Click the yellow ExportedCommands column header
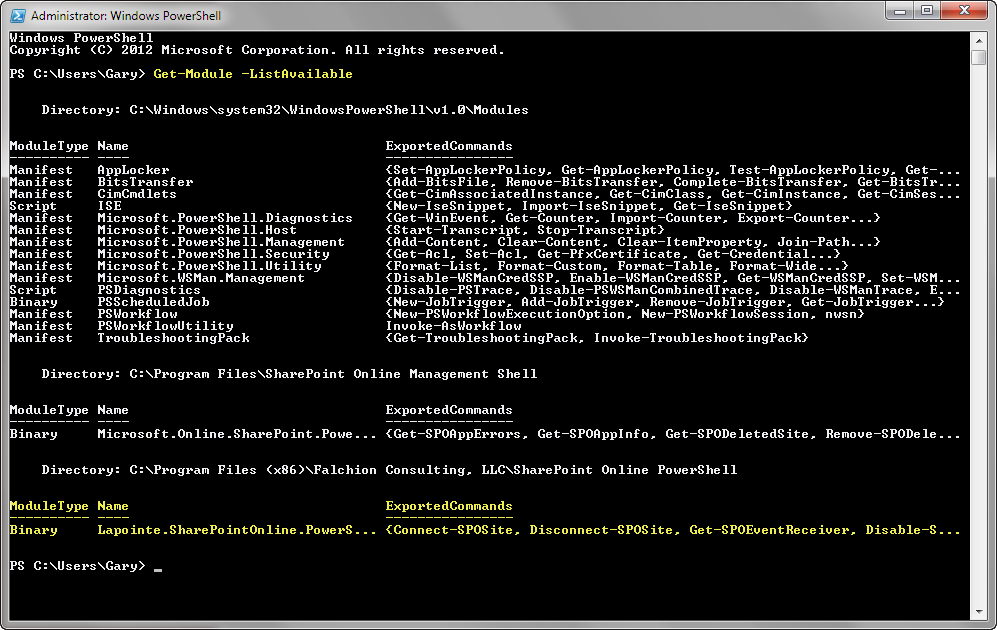 pos(449,506)
